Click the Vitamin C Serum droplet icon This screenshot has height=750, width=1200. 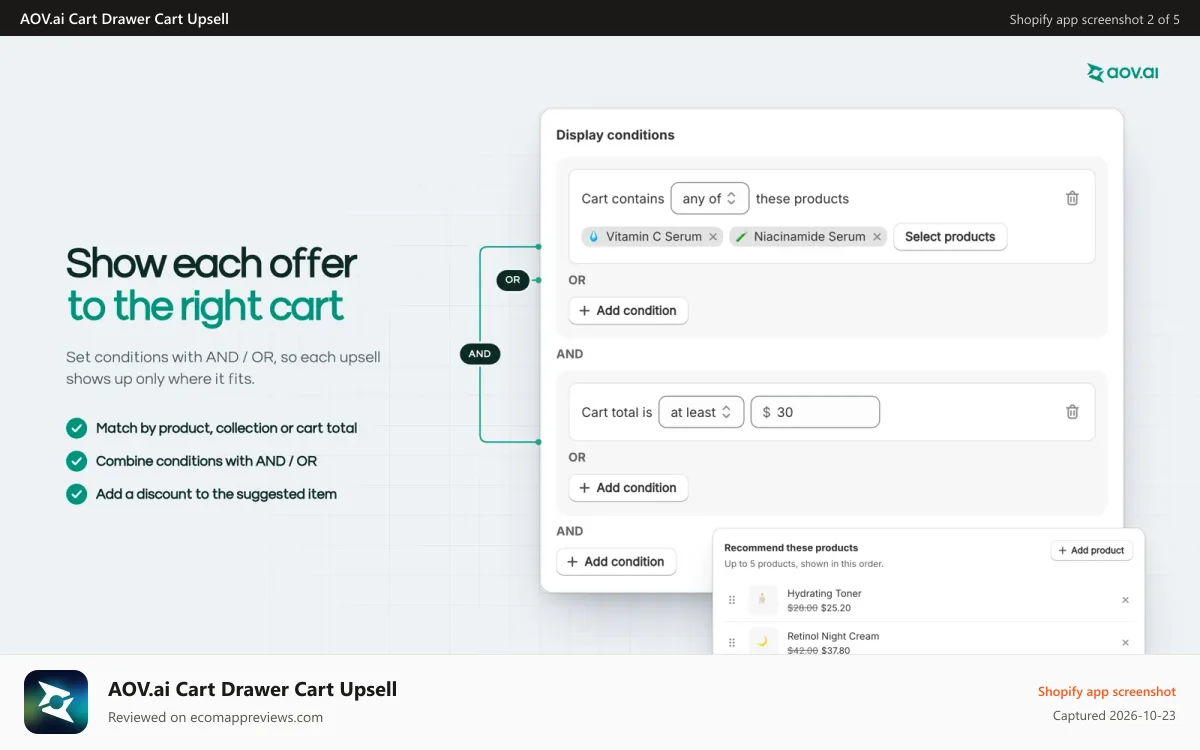[x=593, y=237]
